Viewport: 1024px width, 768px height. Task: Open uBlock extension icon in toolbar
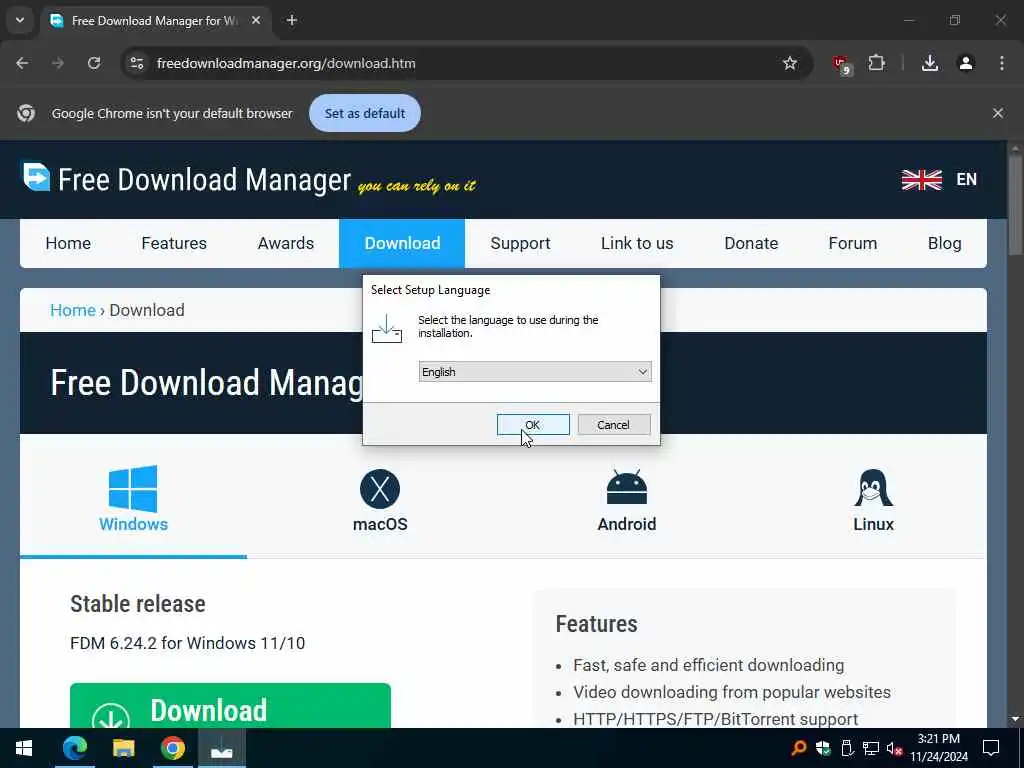[x=841, y=64]
